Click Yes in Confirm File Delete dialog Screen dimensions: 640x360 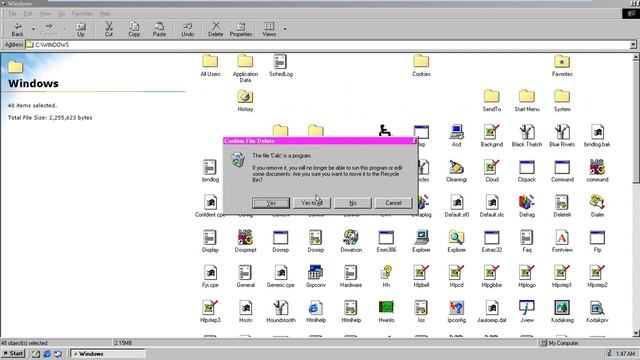(271, 203)
